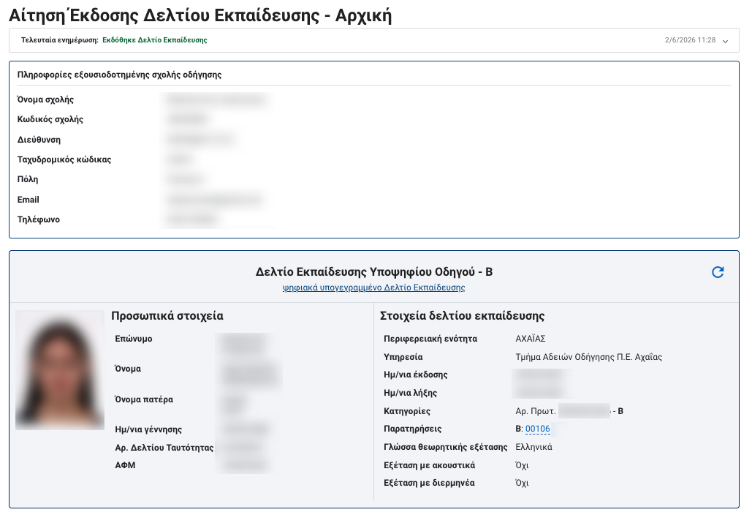Click the Πόλη label
The height and width of the screenshot is (515, 753).
pos(27,179)
